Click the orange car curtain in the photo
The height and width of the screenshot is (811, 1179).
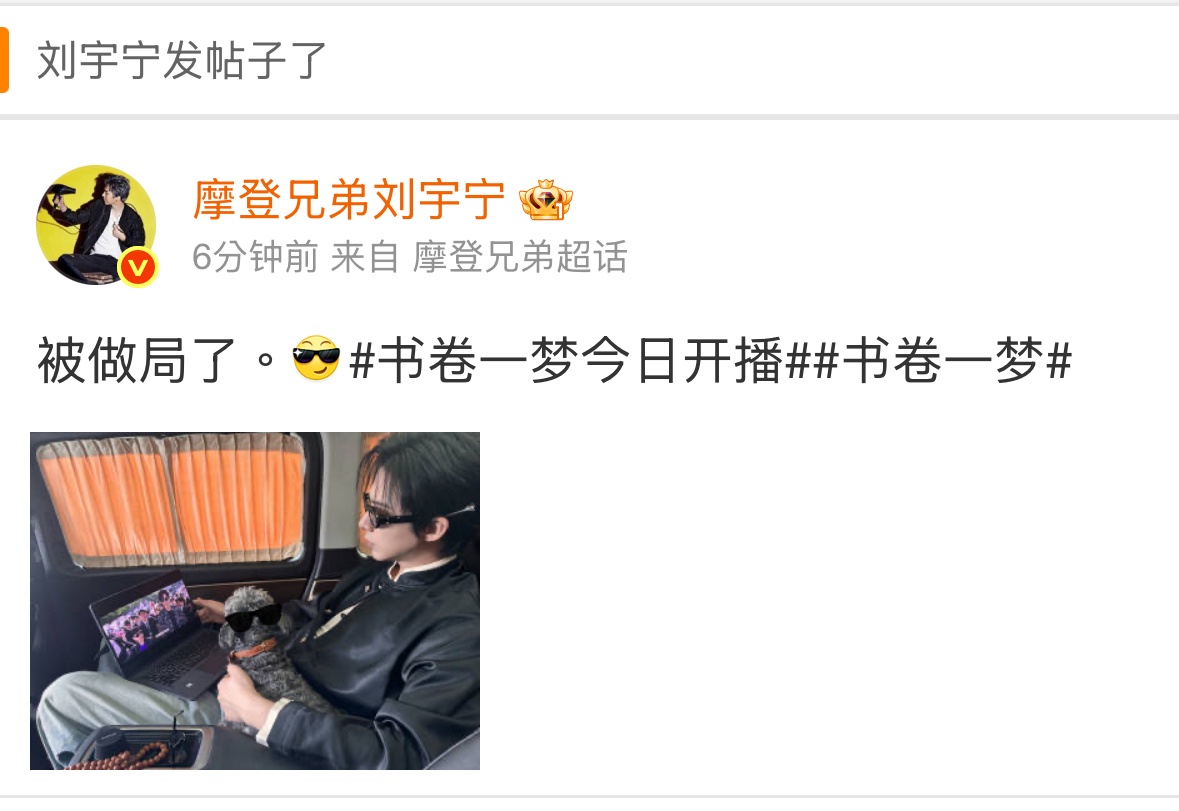(171, 500)
